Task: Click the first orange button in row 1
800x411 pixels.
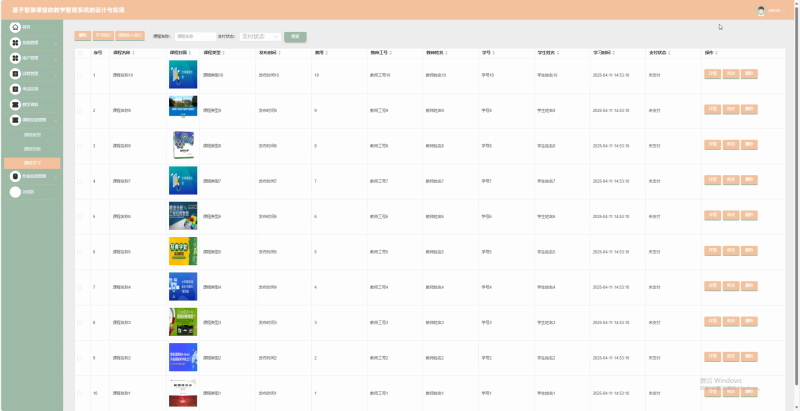Action: [x=712, y=74]
